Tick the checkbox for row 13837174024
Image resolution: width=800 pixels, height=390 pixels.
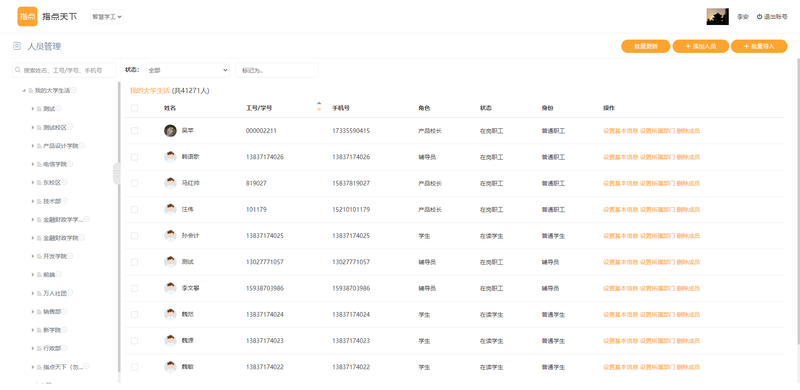[134, 314]
